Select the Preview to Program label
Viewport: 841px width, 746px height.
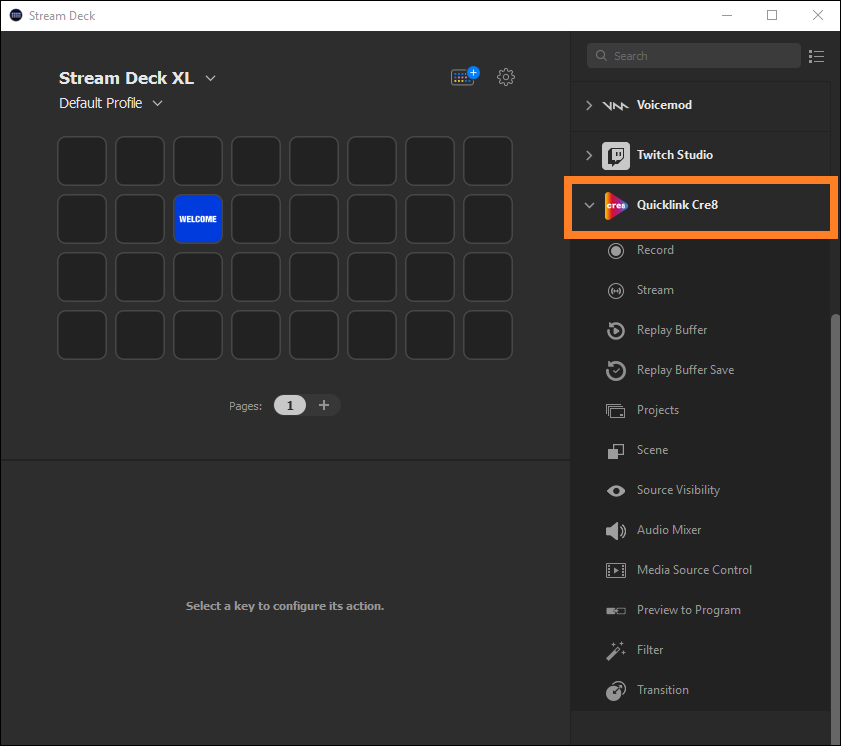688,610
